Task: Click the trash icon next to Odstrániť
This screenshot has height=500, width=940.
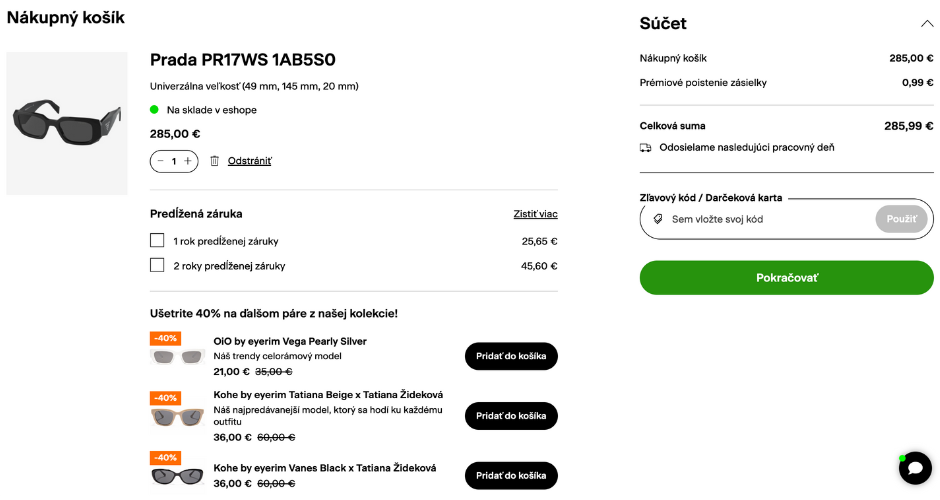Action: coord(214,161)
